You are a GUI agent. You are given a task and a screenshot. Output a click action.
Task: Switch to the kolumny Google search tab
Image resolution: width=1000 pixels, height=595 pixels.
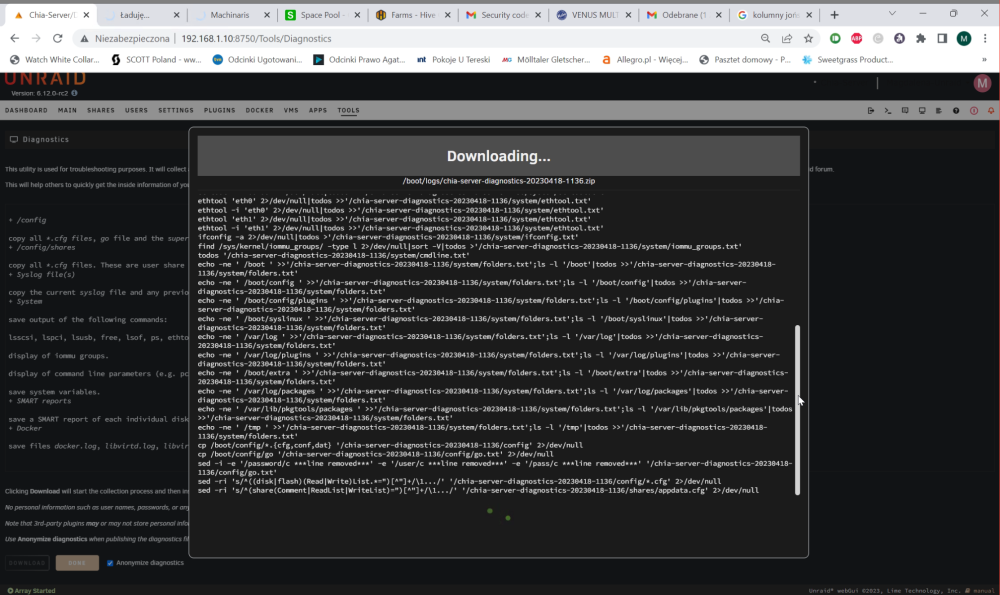(774, 15)
